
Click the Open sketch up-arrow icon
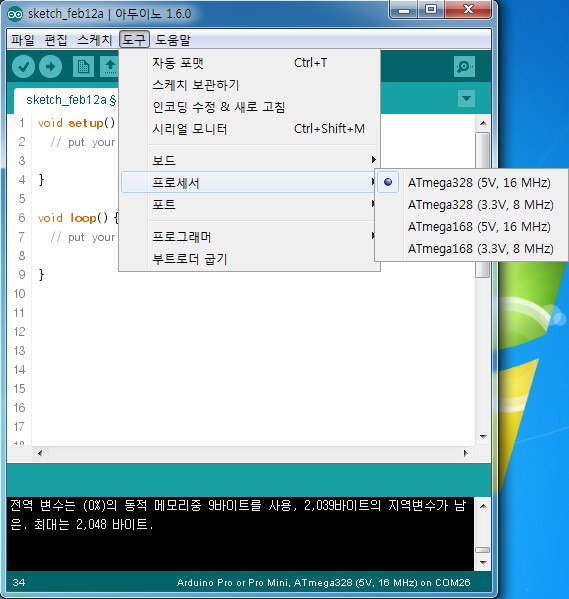[x=110, y=66]
